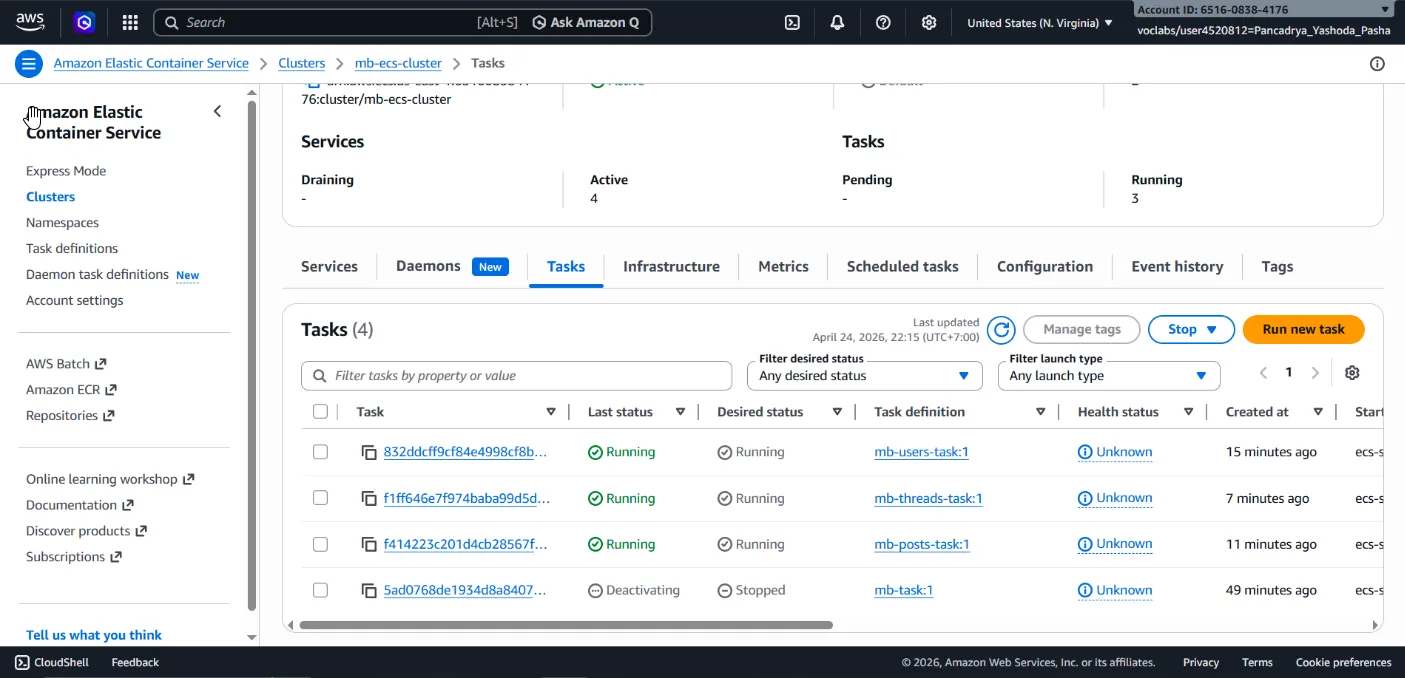Check the mb-threads-task:1 row checkbox

point(320,498)
